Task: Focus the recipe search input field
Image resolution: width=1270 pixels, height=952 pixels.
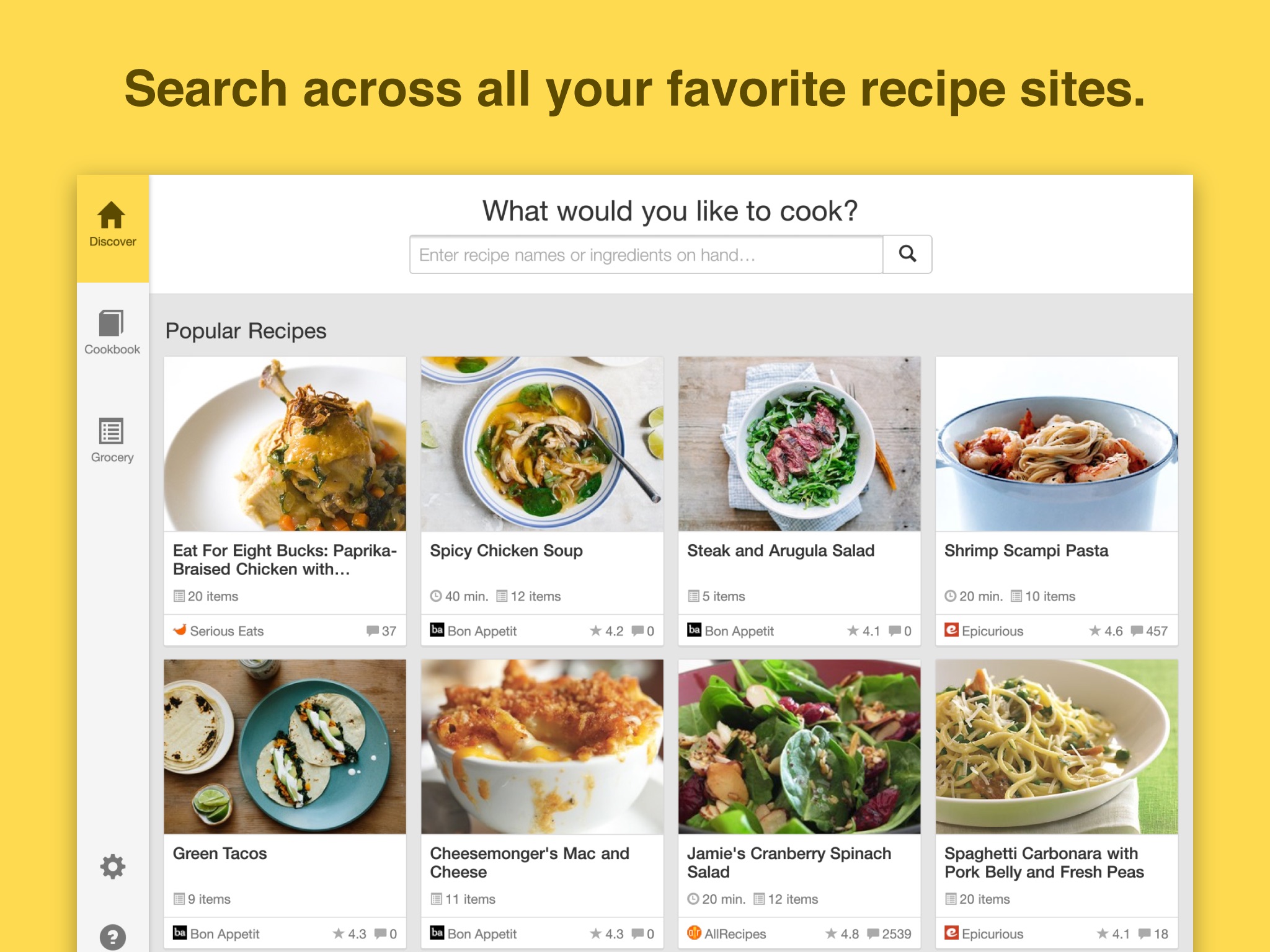Action: [646, 255]
